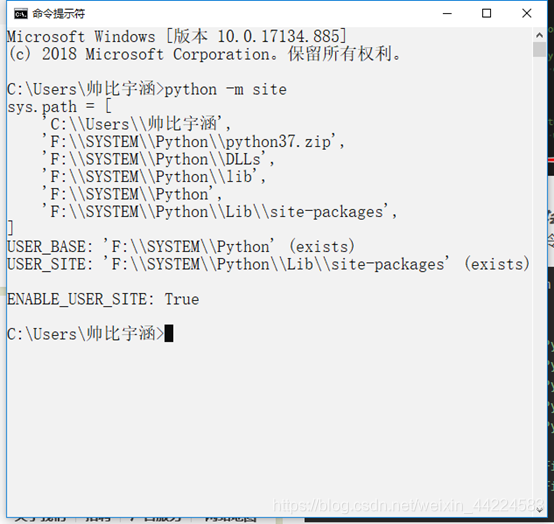This screenshot has width=554, height=524.
Task: Click the Microsoft Corporation copyright line
Action: point(204,54)
